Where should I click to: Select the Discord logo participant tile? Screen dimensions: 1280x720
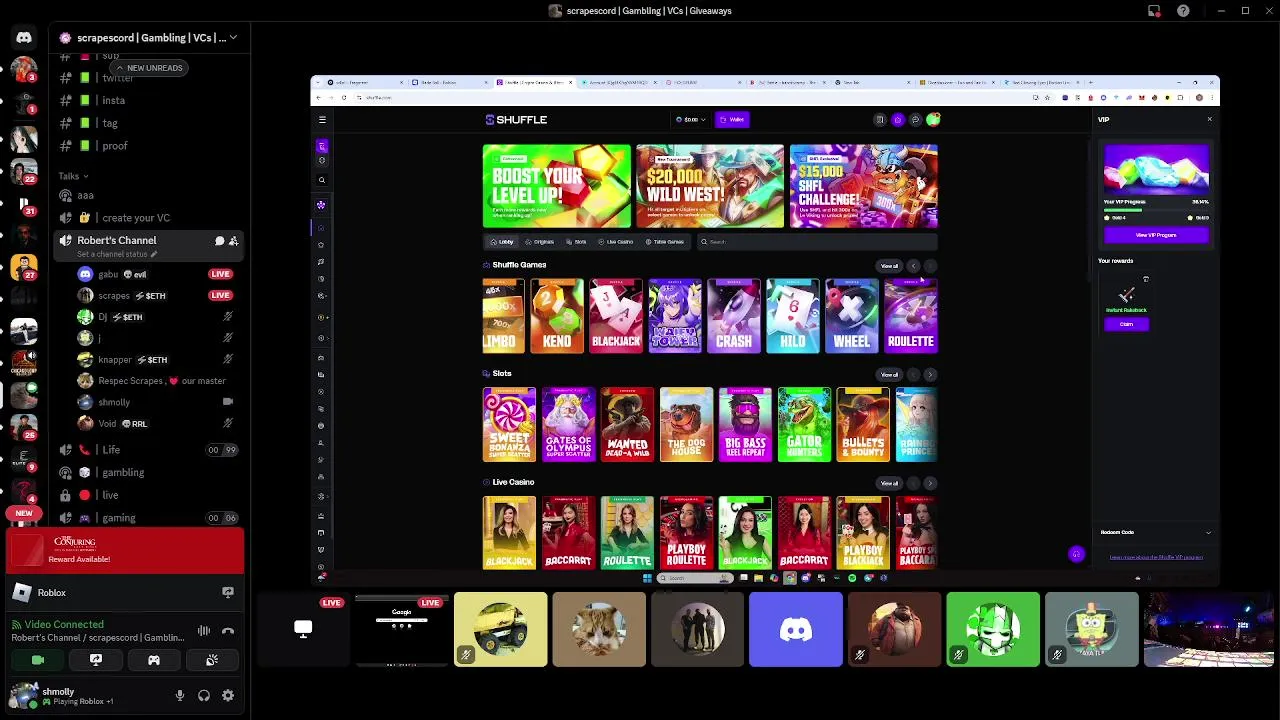(796, 629)
